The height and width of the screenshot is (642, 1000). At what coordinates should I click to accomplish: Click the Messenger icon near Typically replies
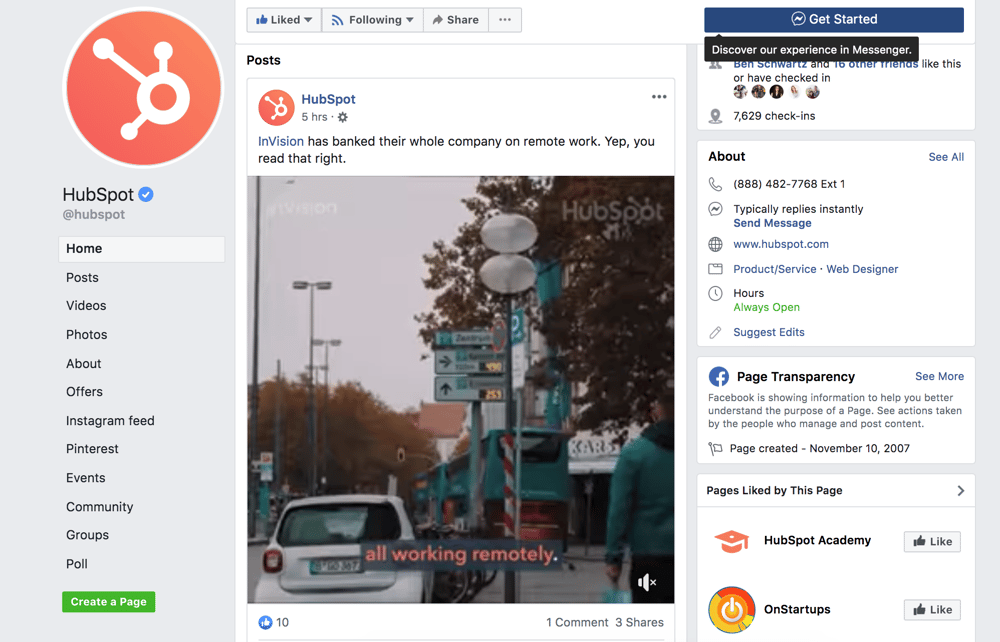(x=716, y=209)
